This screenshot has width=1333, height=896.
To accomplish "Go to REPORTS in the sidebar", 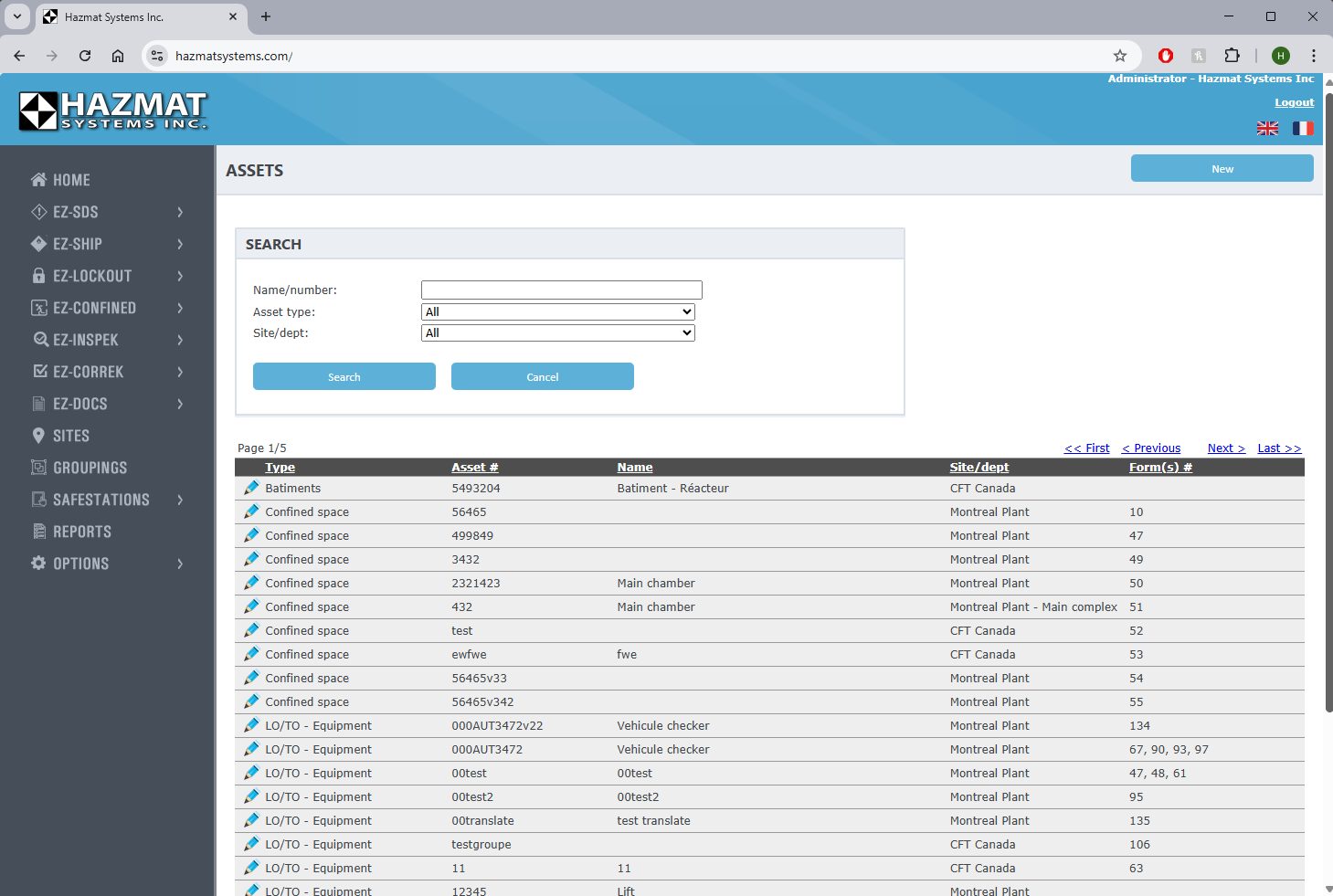I will click(x=81, y=532).
